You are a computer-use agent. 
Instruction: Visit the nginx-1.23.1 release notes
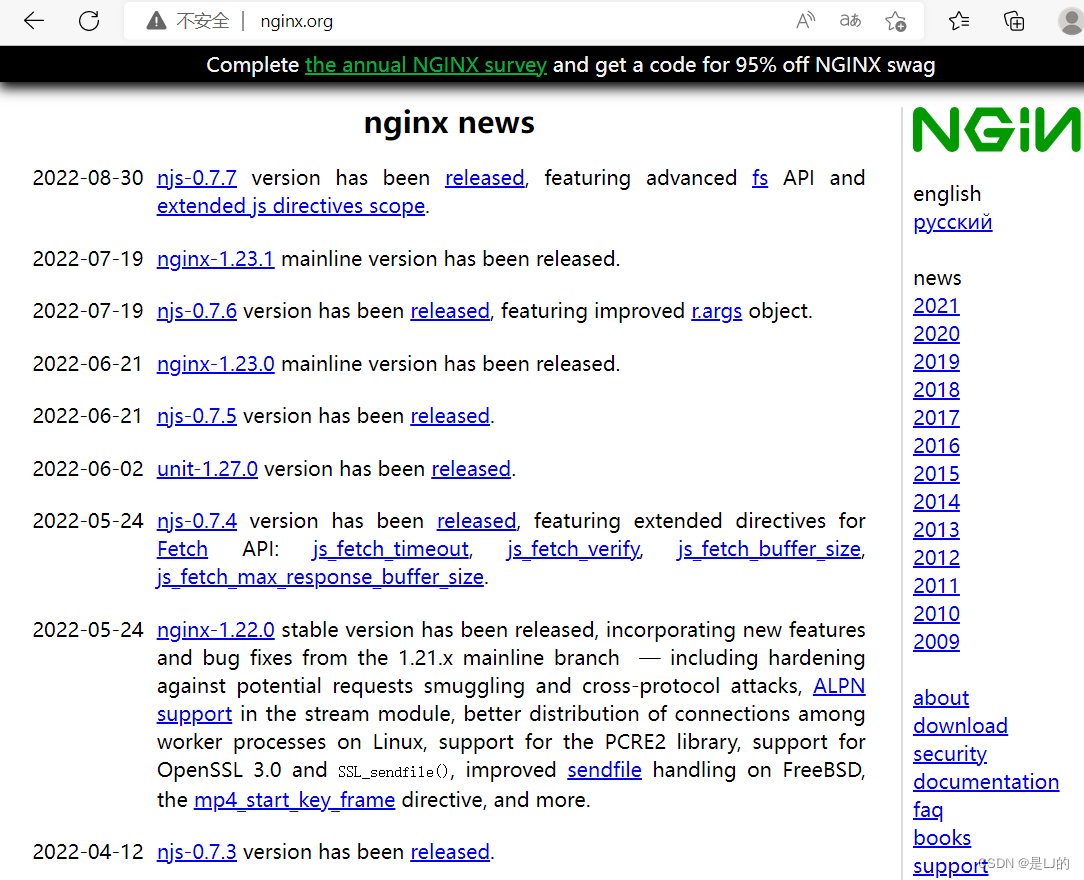click(x=215, y=258)
